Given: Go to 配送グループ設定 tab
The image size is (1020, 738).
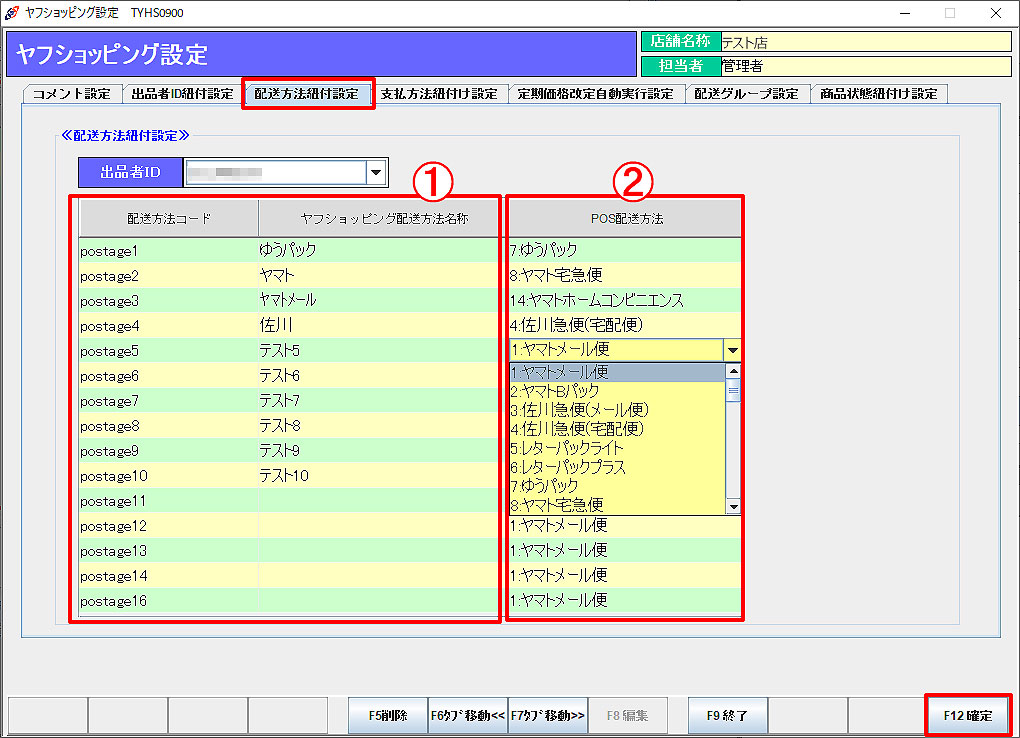Looking at the screenshot, I should click(x=746, y=94).
